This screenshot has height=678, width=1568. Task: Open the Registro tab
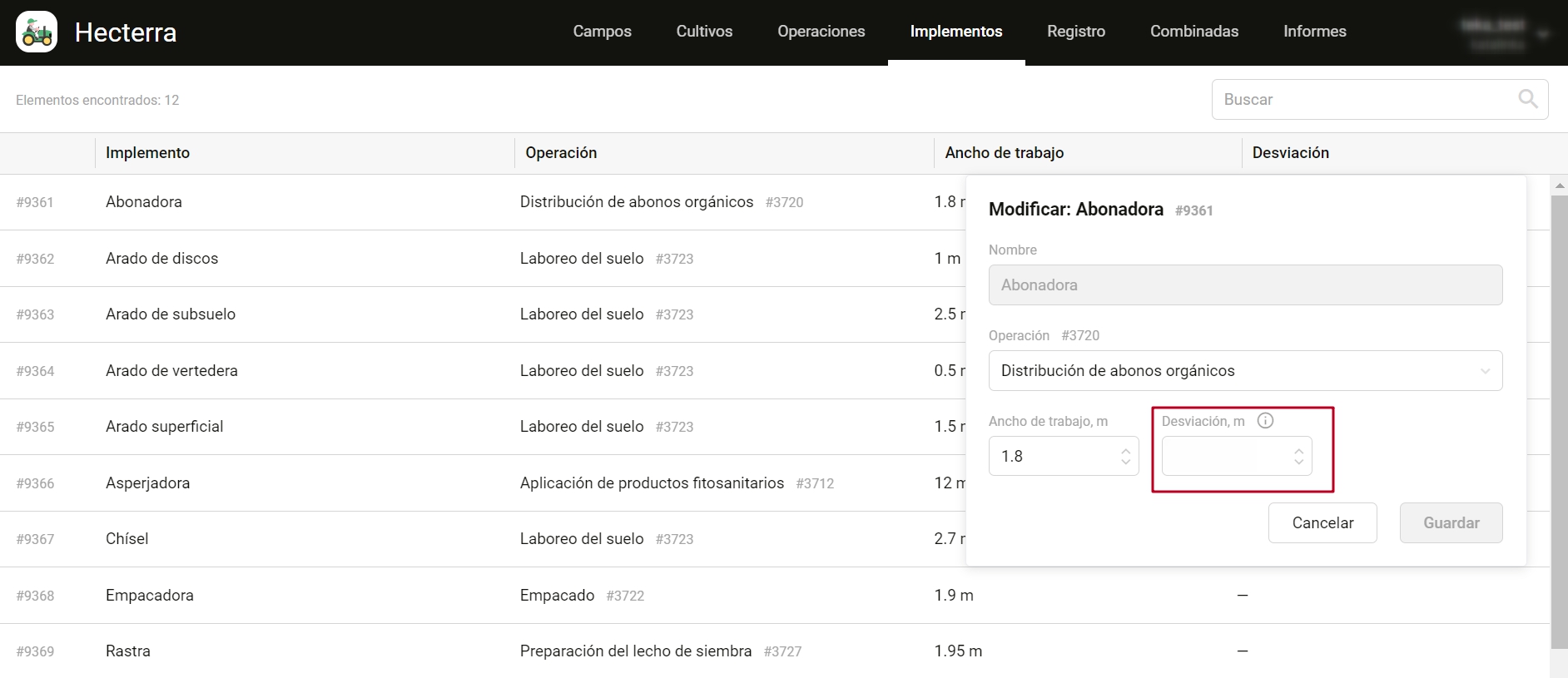(x=1075, y=32)
